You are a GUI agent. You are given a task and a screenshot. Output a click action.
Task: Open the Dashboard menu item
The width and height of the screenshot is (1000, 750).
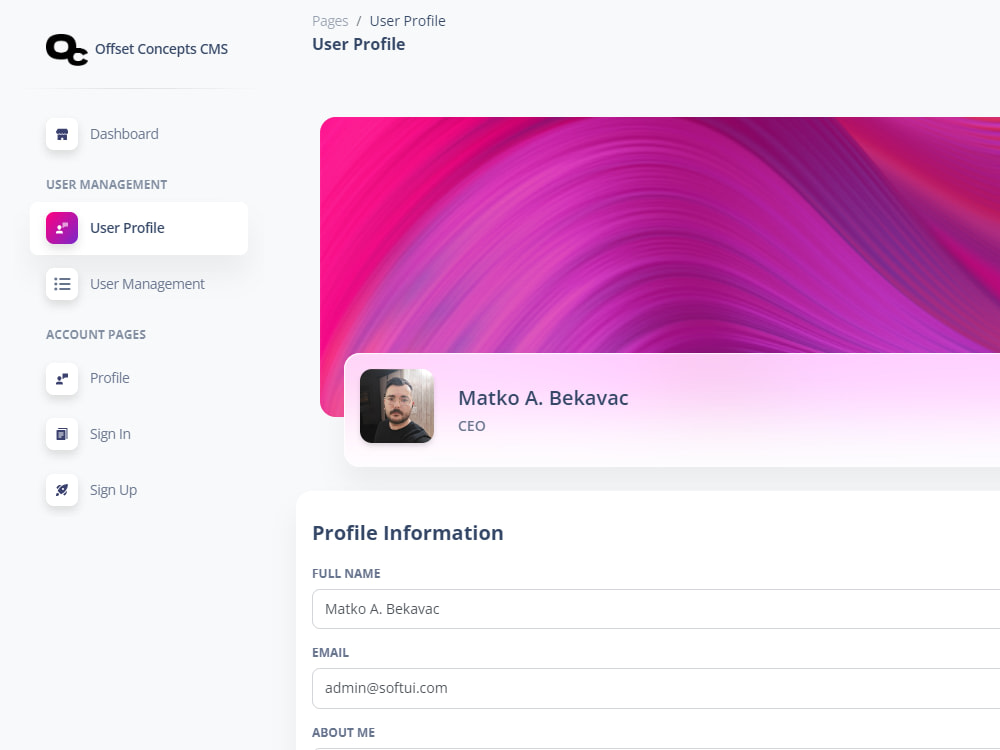(124, 134)
